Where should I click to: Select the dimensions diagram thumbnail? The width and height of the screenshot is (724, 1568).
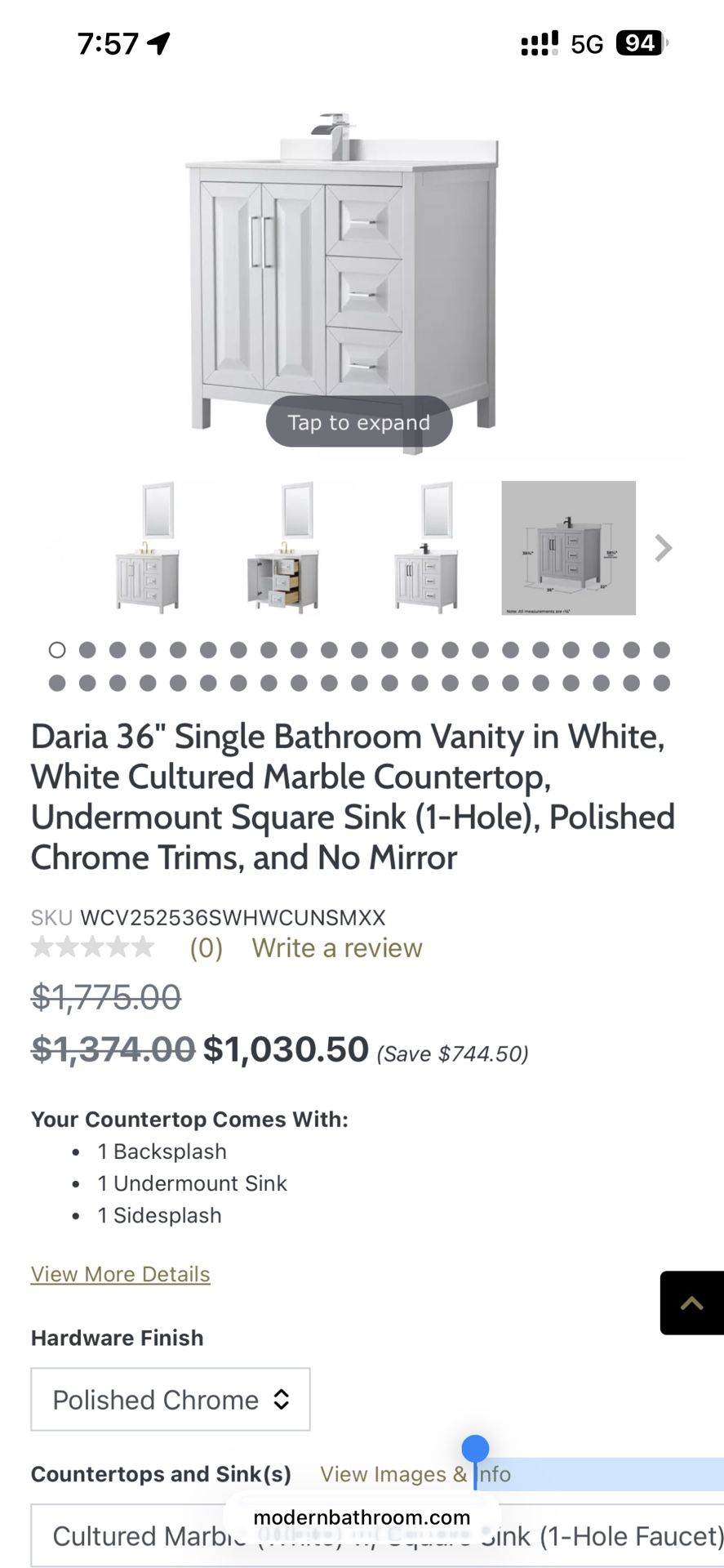point(568,548)
